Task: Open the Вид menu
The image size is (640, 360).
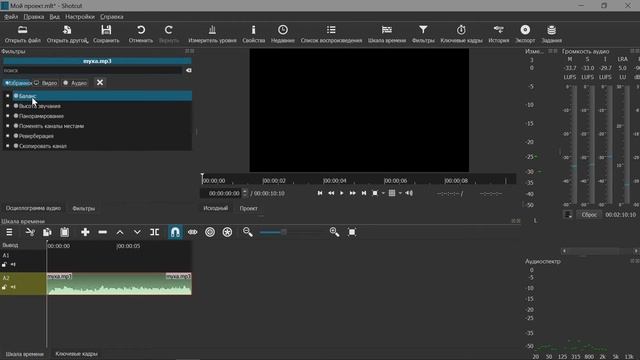Action: [55, 17]
